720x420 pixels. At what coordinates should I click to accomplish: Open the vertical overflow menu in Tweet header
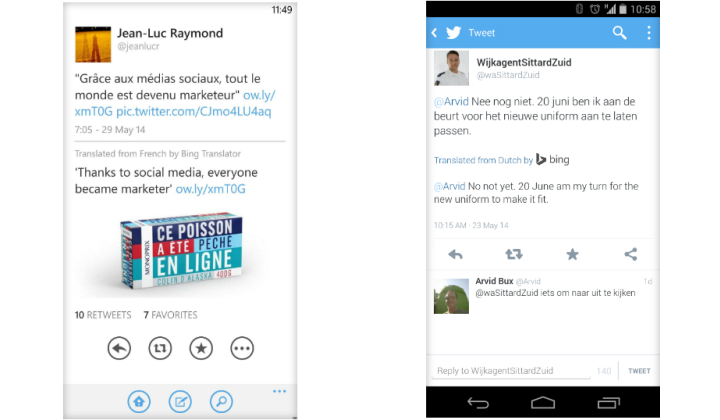(649, 33)
